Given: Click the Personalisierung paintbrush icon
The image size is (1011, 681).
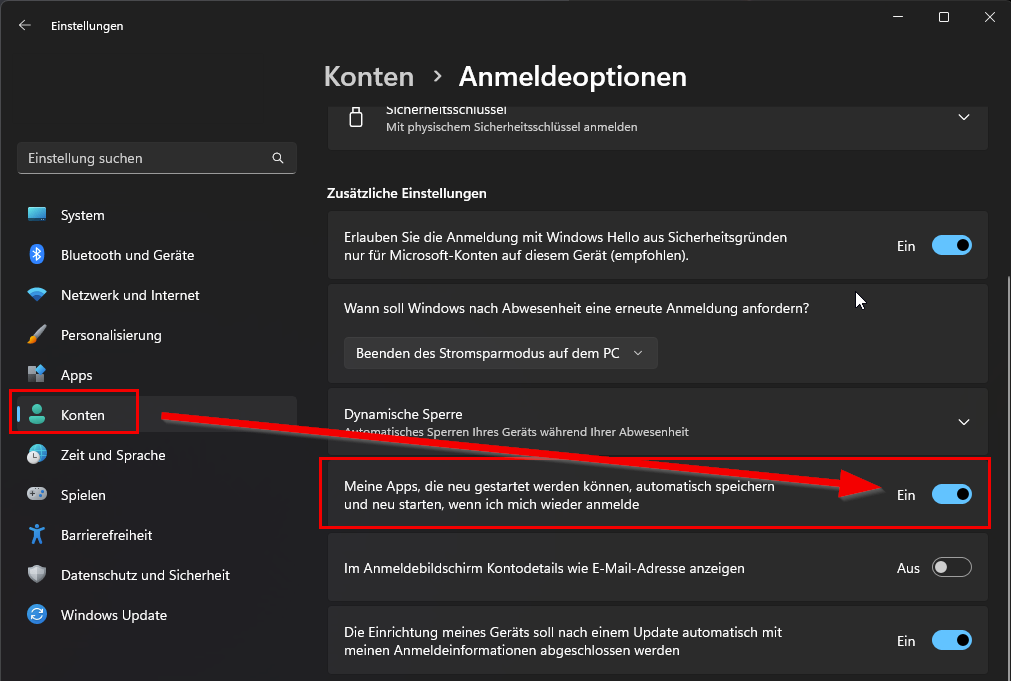Looking at the screenshot, I should pos(37,335).
